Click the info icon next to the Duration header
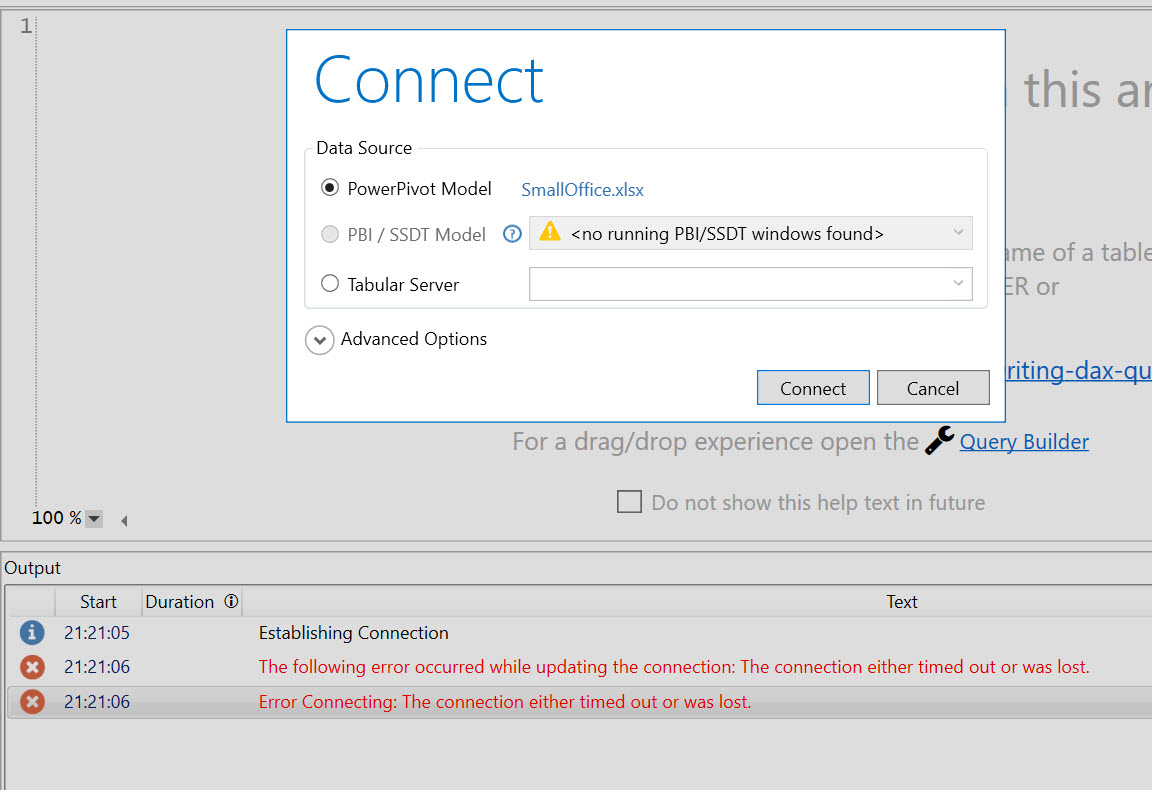The height and width of the screenshot is (790, 1152). (x=229, y=601)
